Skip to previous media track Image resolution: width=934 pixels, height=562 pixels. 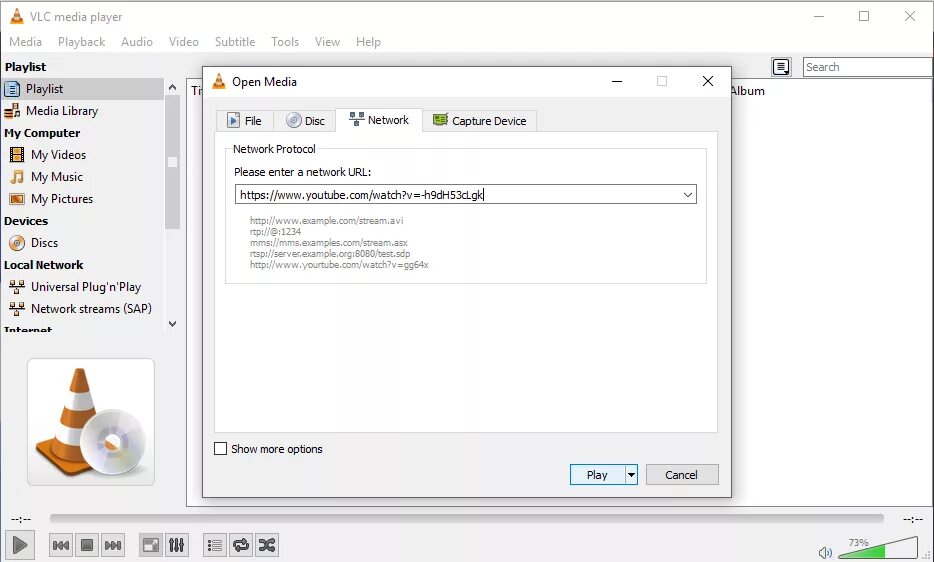61,545
